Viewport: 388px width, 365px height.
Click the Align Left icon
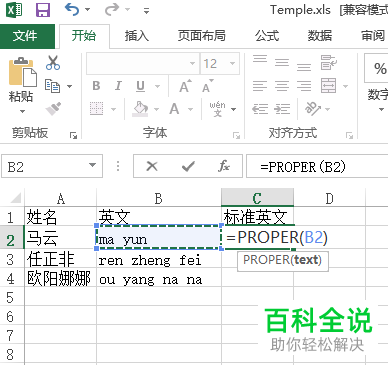[260, 86]
